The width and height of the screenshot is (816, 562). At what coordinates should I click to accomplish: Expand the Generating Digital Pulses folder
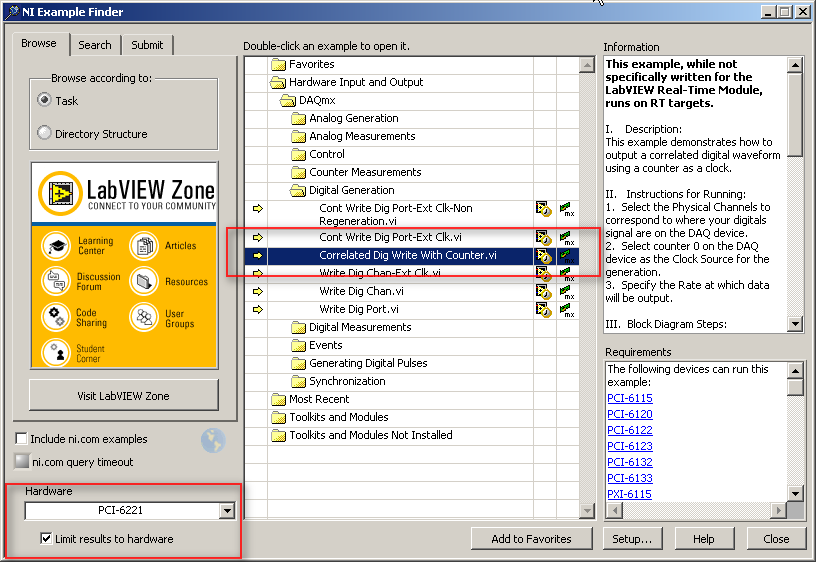pos(298,363)
